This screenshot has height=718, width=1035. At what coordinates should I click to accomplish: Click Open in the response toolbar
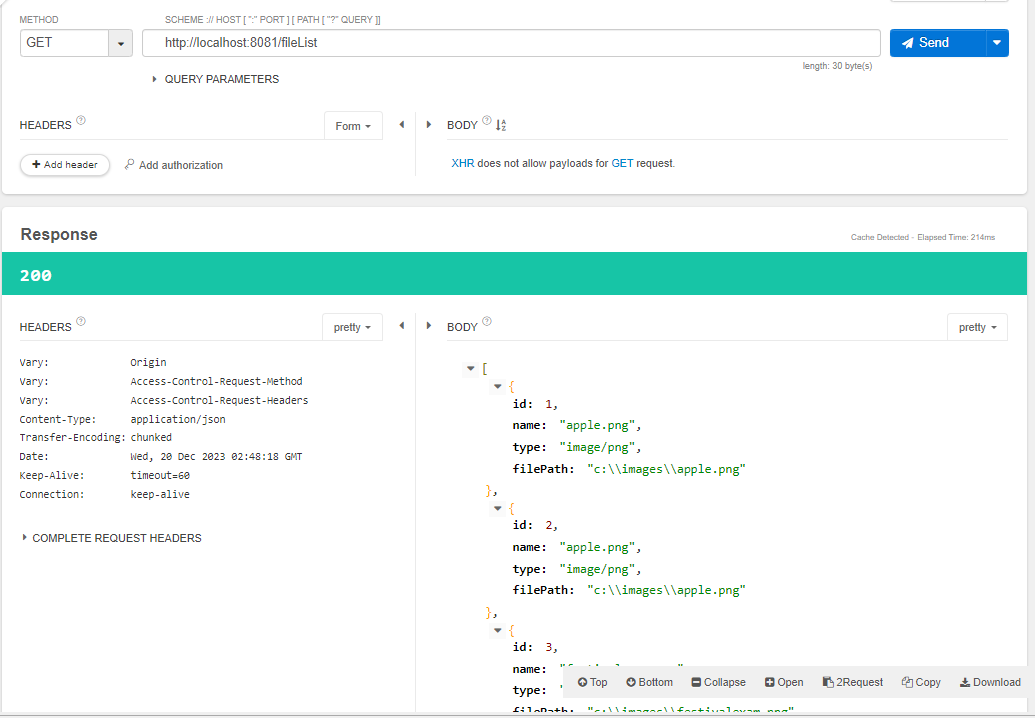click(x=784, y=682)
